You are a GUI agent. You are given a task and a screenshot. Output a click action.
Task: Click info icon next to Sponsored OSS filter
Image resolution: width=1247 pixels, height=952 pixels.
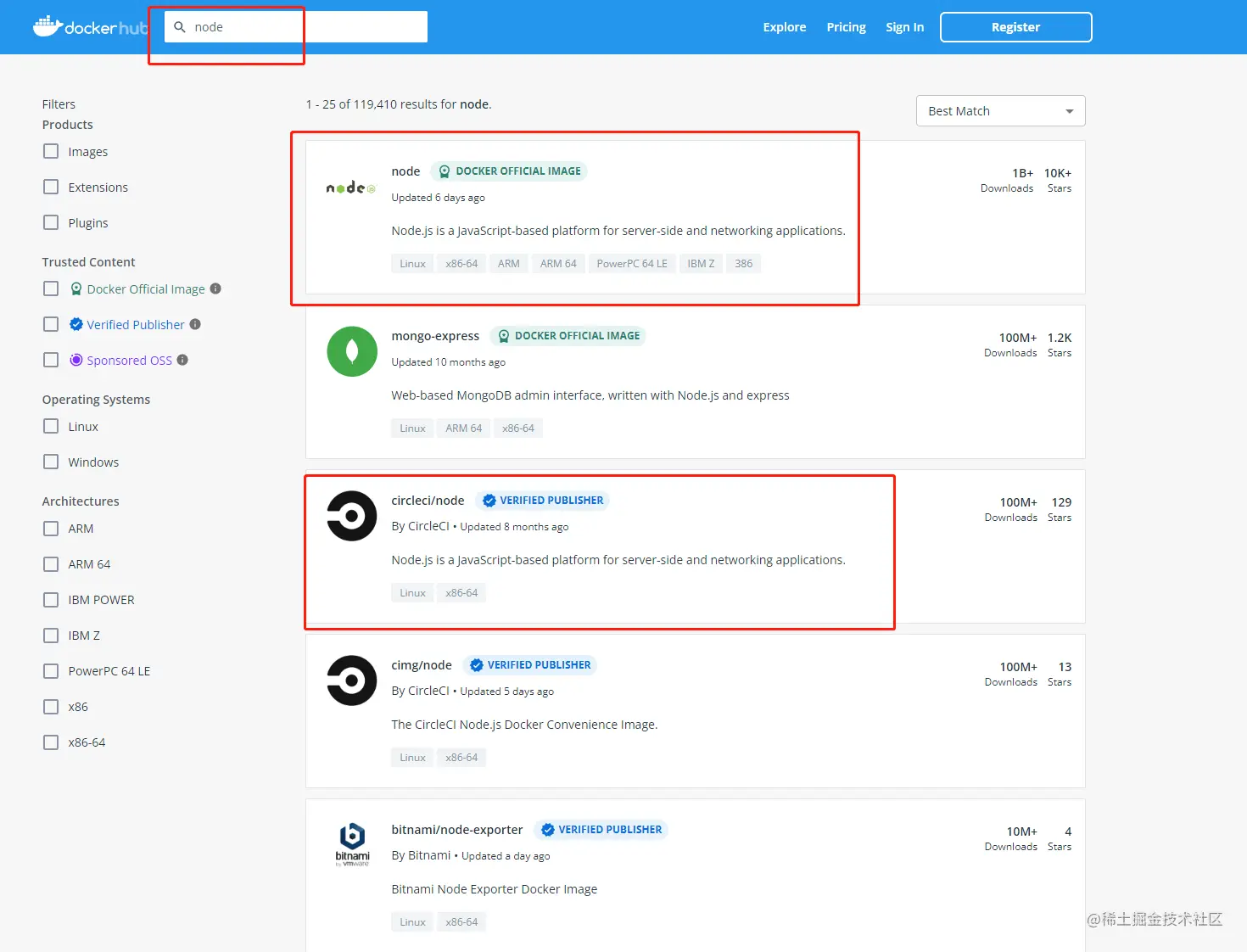click(x=182, y=360)
